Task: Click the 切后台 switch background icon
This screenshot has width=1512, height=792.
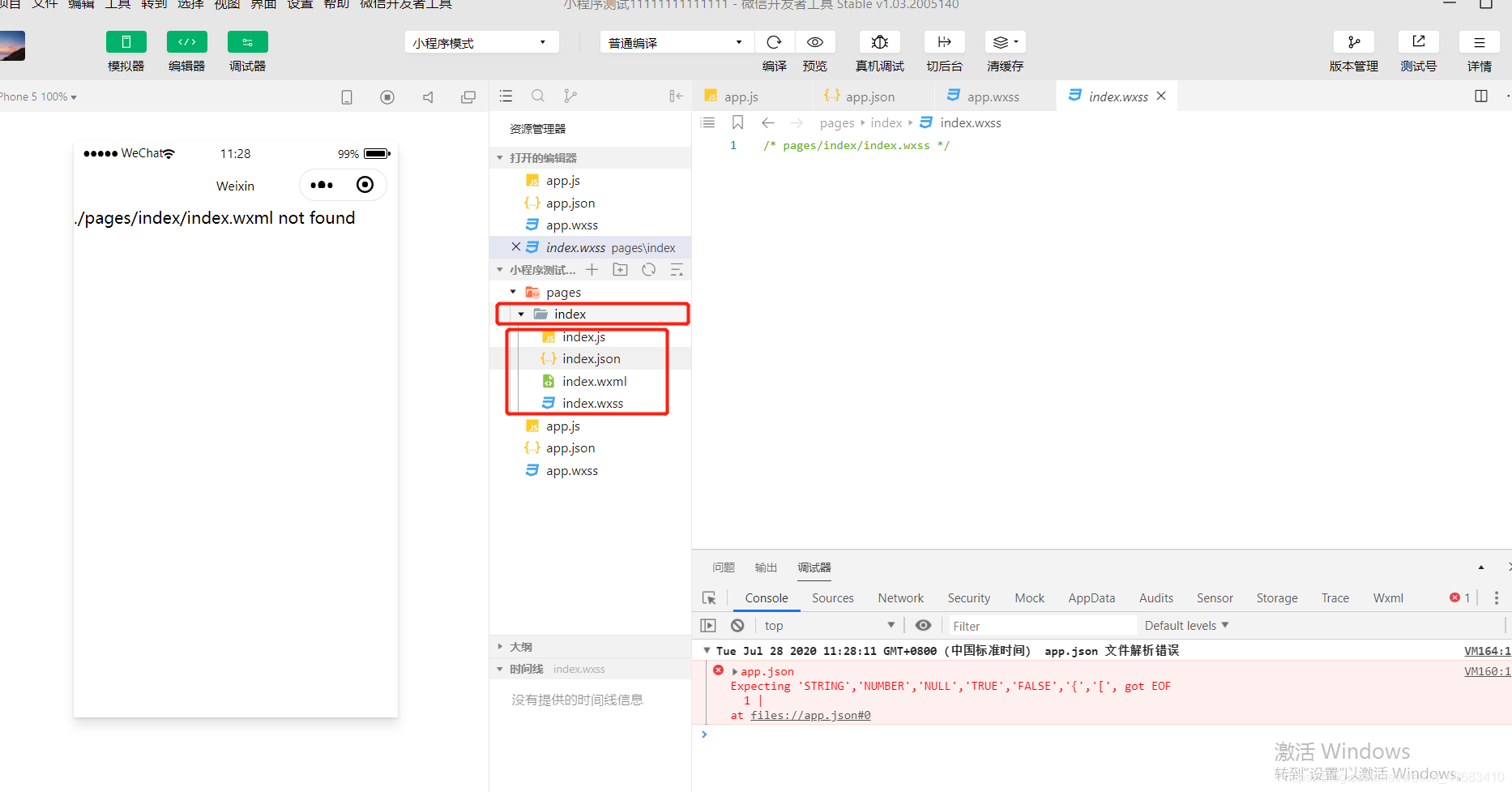Action: click(944, 42)
